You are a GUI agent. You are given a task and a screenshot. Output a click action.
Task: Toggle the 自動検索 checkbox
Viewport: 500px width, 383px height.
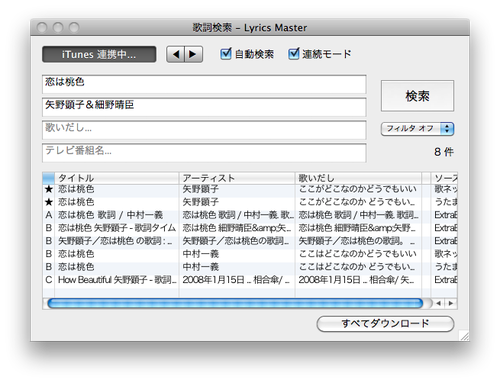226,54
